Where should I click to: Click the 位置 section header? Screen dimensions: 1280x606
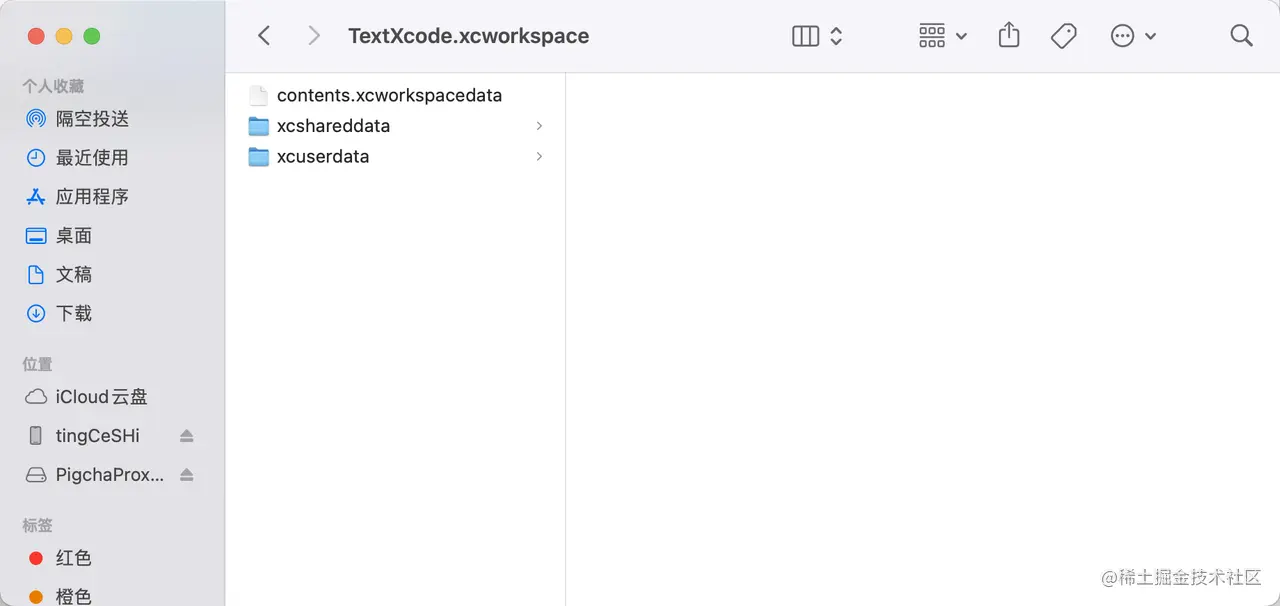pos(38,365)
